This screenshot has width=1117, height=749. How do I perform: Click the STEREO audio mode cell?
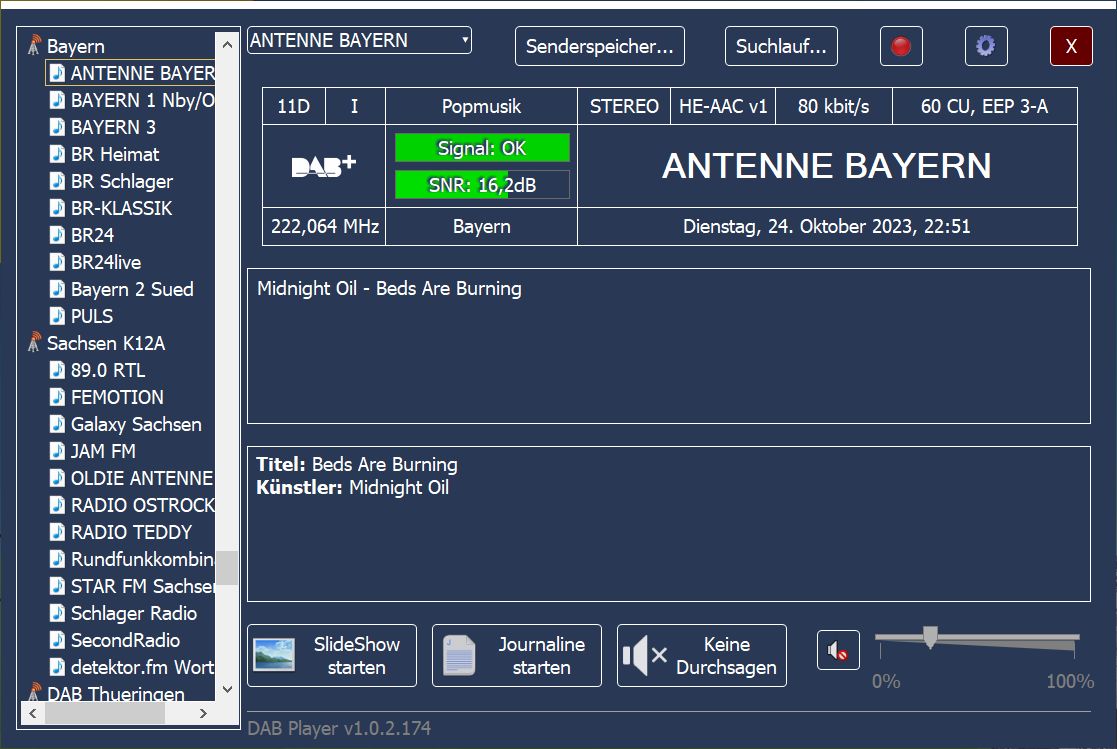tap(623, 106)
